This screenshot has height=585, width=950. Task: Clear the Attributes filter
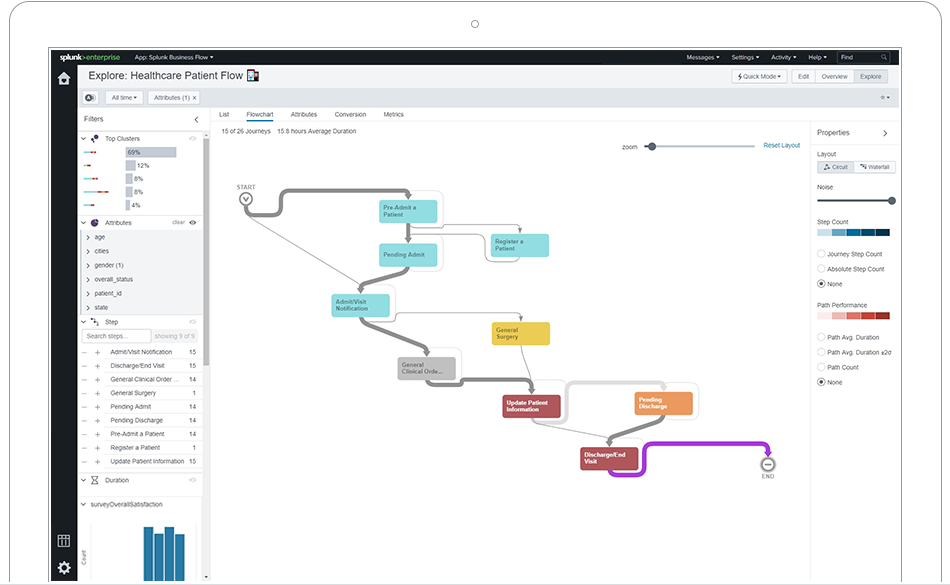(x=178, y=222)
